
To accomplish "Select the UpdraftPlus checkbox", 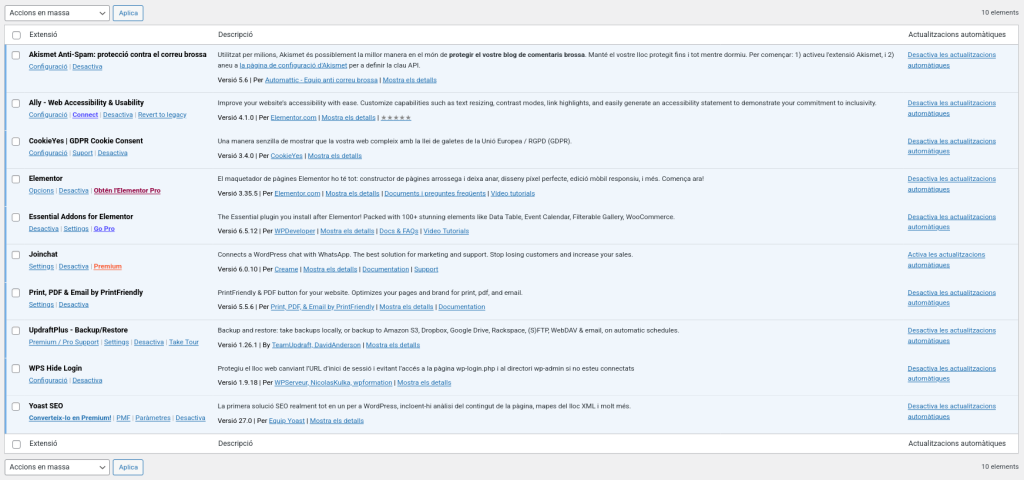I will click(x=16, y=331).
